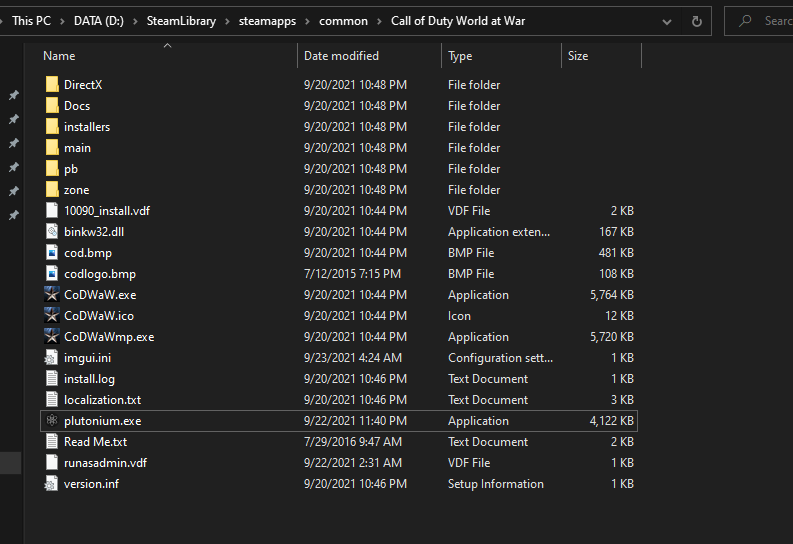Click the Type column header
Image resolution: width=793 pixels, height=544 pixels.
tap(460, 56)
